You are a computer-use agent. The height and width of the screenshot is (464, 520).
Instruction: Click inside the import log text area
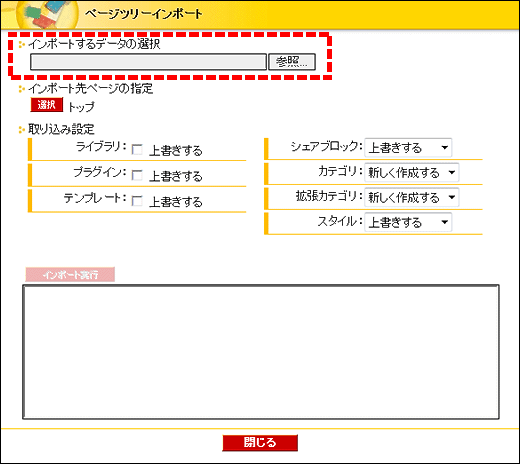[261, 352]
